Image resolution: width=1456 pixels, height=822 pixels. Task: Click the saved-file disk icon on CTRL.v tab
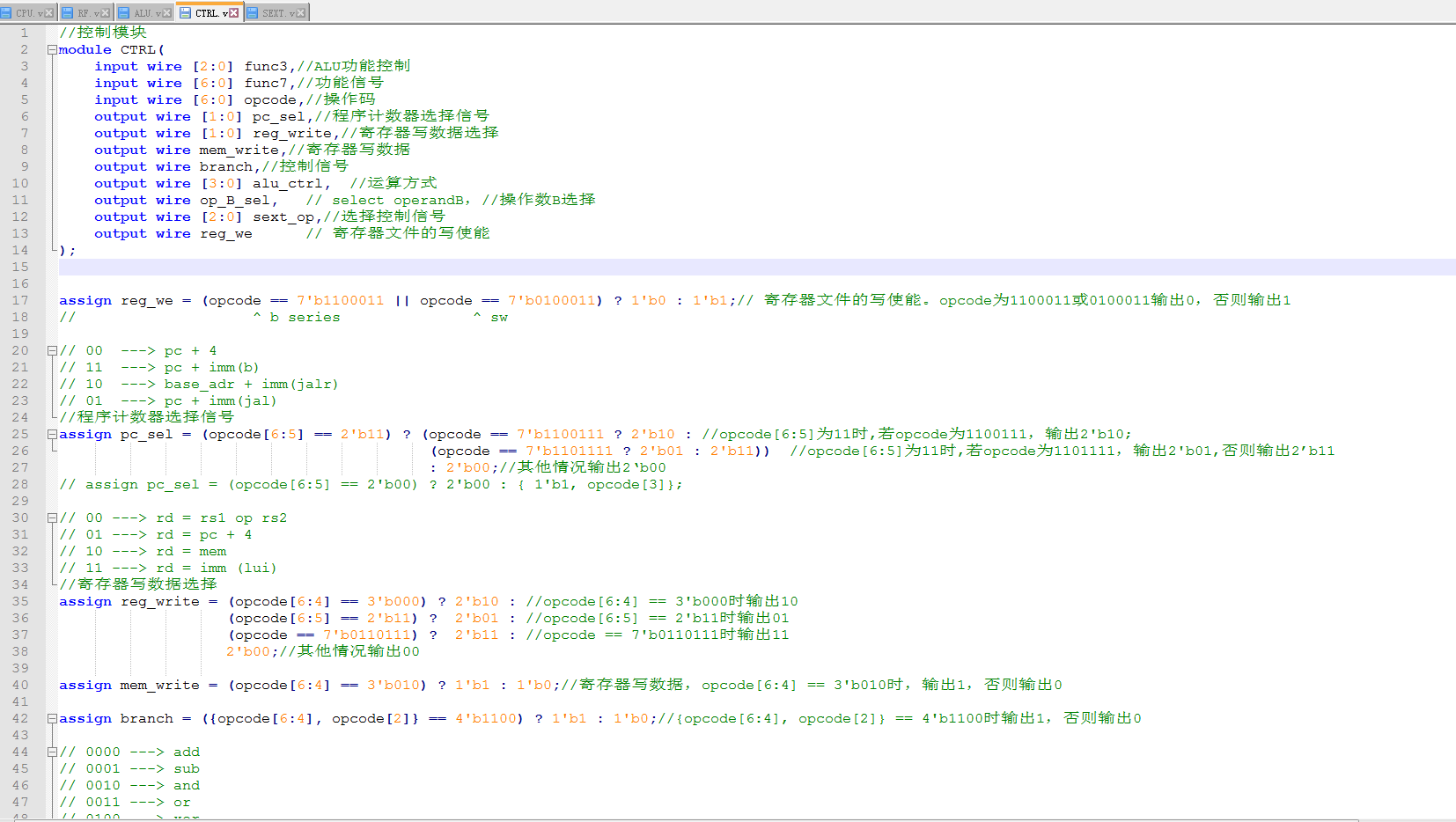point(185,13)
